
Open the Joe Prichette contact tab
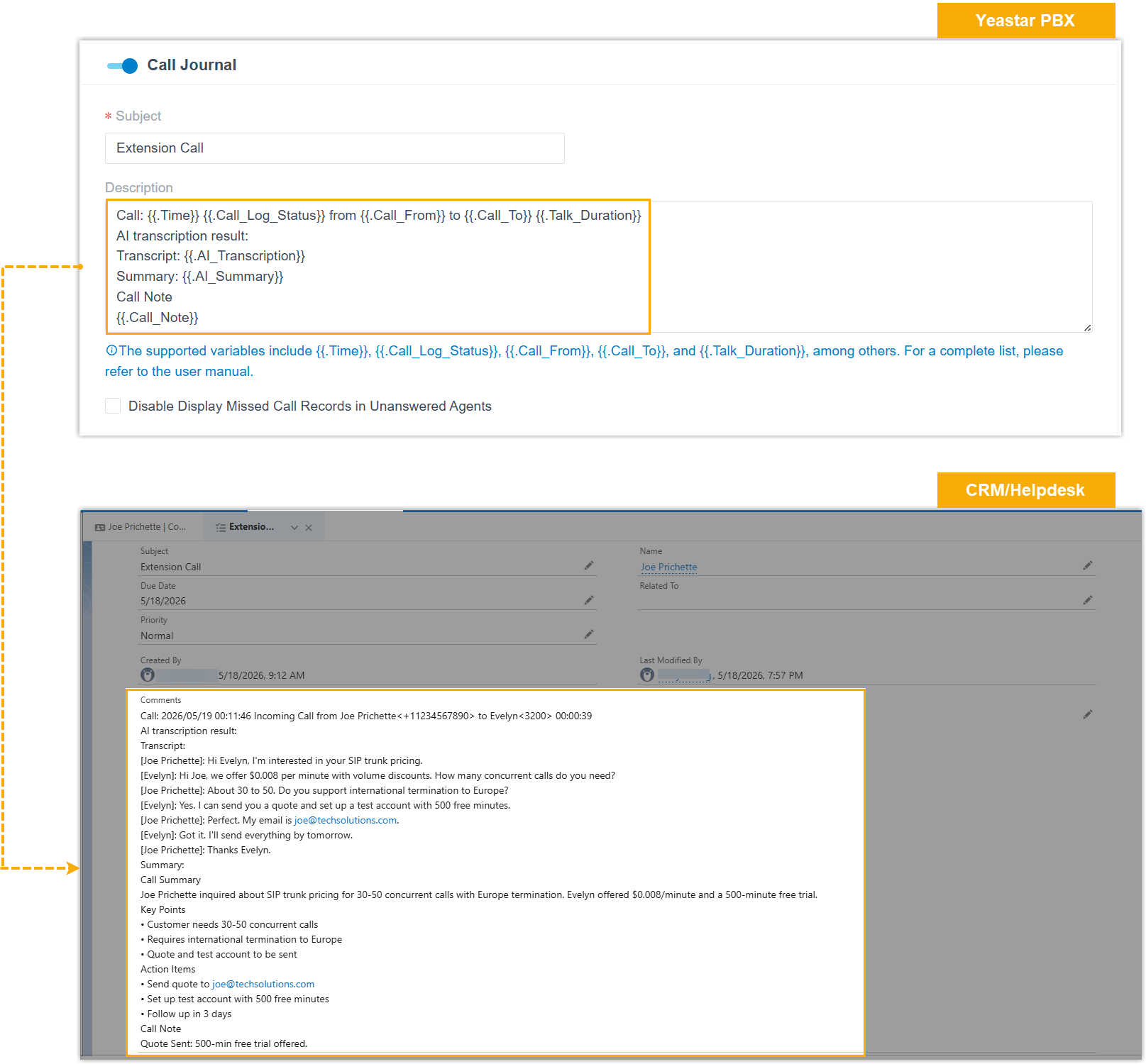pos(141,527)
